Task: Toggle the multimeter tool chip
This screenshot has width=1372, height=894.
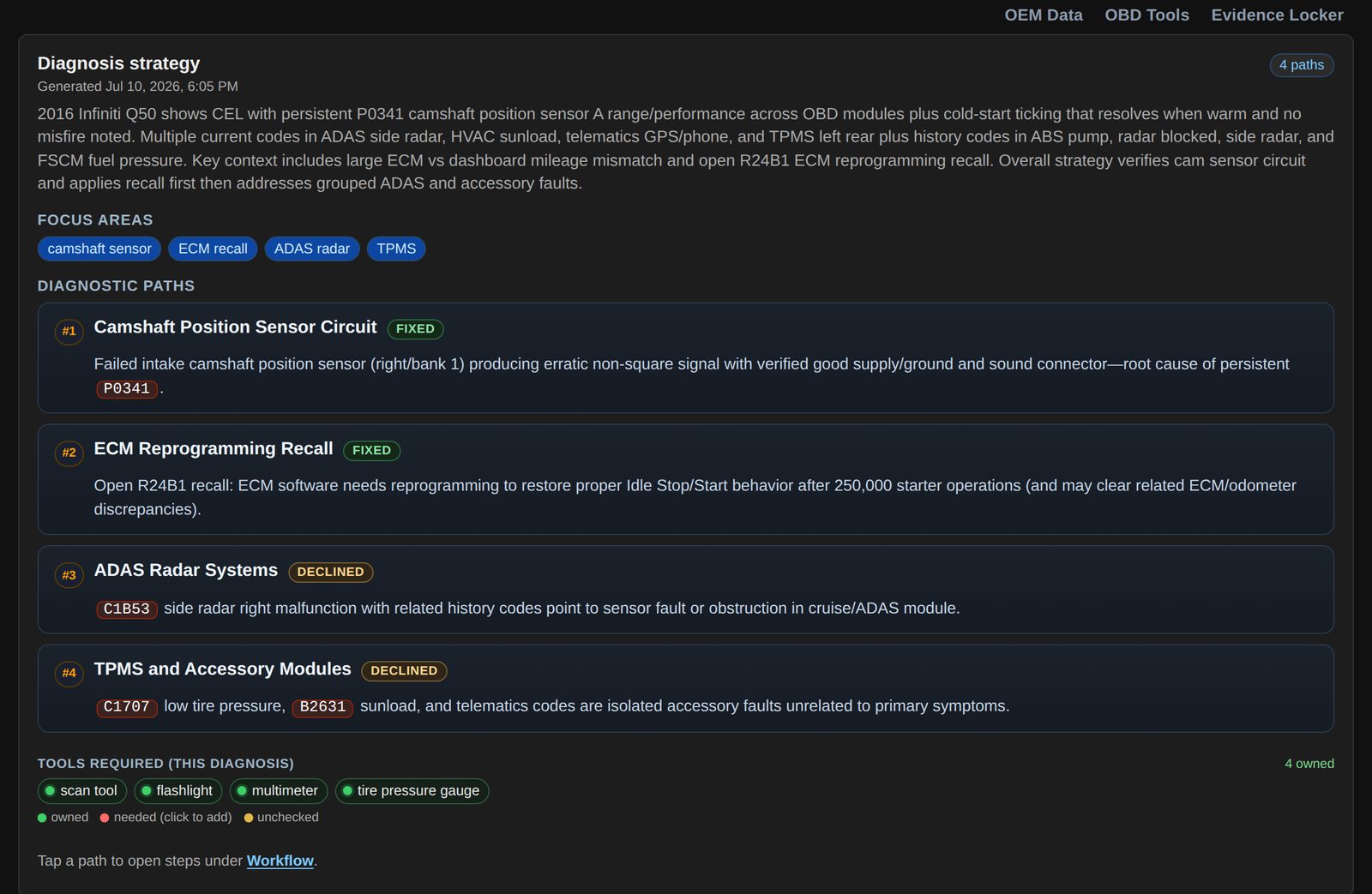Action: (x=279, y=790)
